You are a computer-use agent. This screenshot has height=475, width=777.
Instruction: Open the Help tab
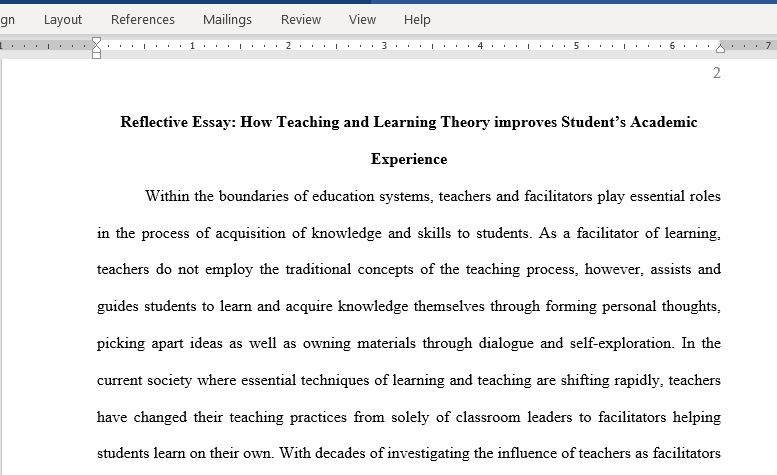417,20
